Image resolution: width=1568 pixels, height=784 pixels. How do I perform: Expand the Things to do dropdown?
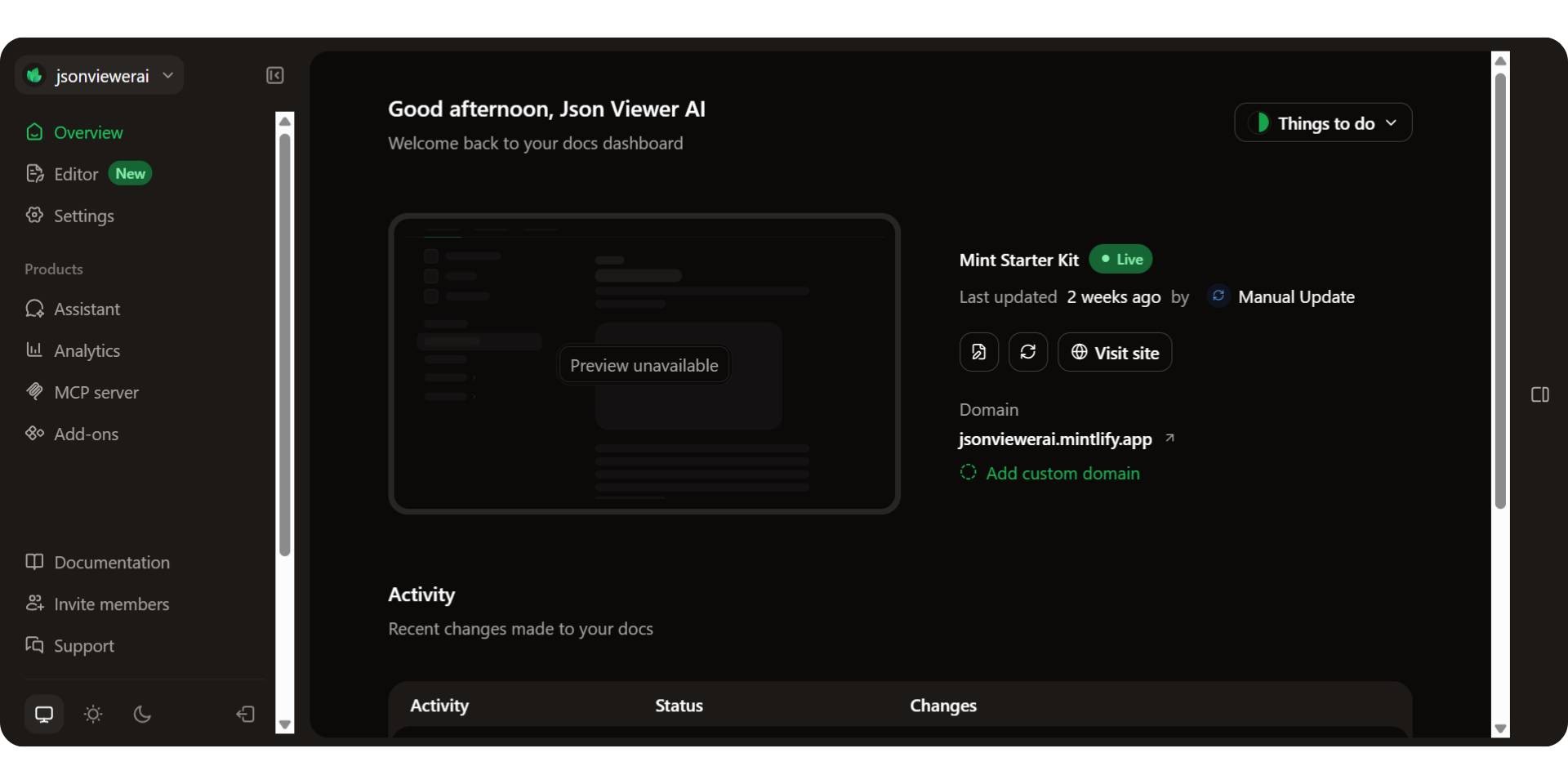click(x=1323, y=122)
